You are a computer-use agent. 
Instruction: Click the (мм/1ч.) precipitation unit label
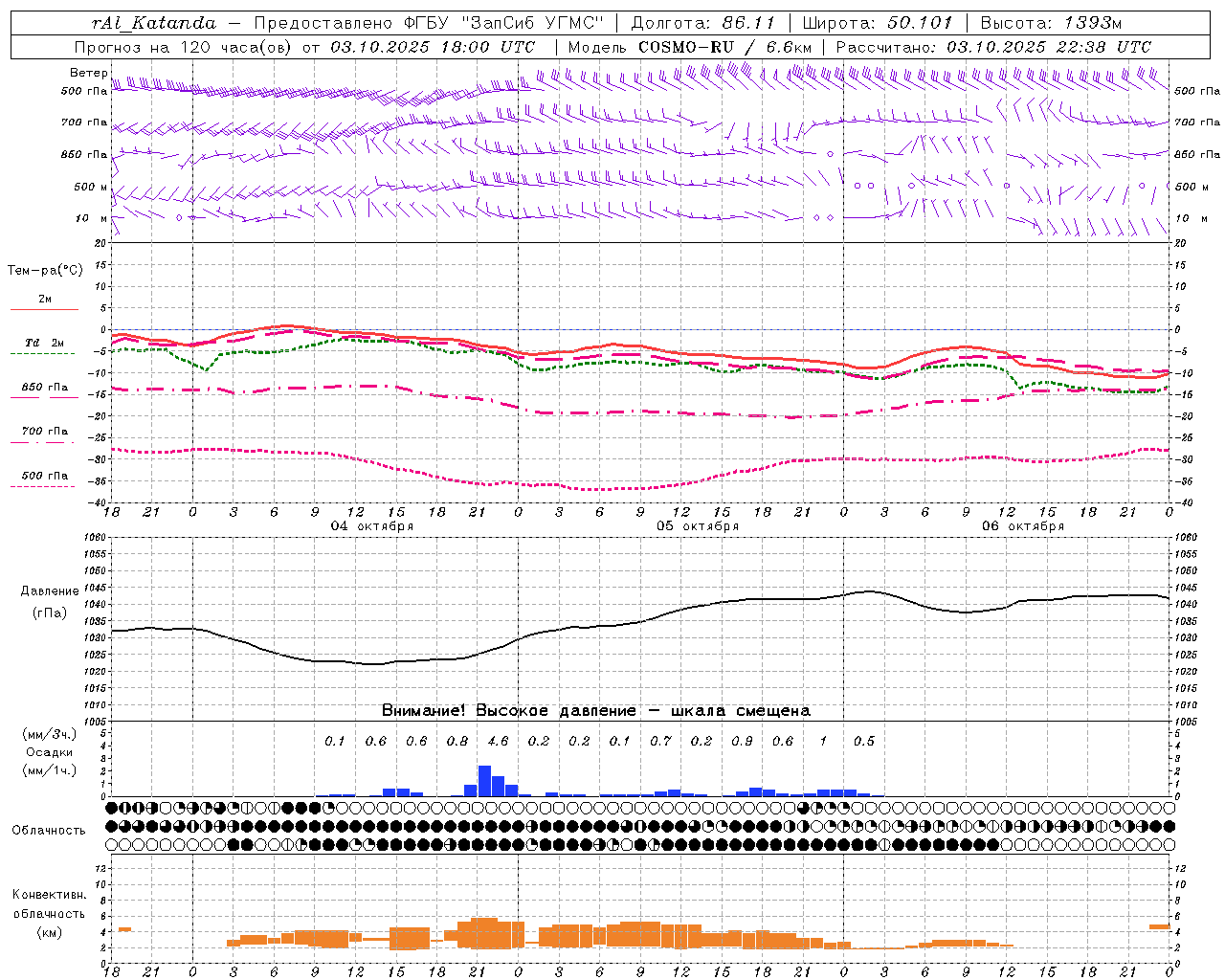click(x=50, y=771)
